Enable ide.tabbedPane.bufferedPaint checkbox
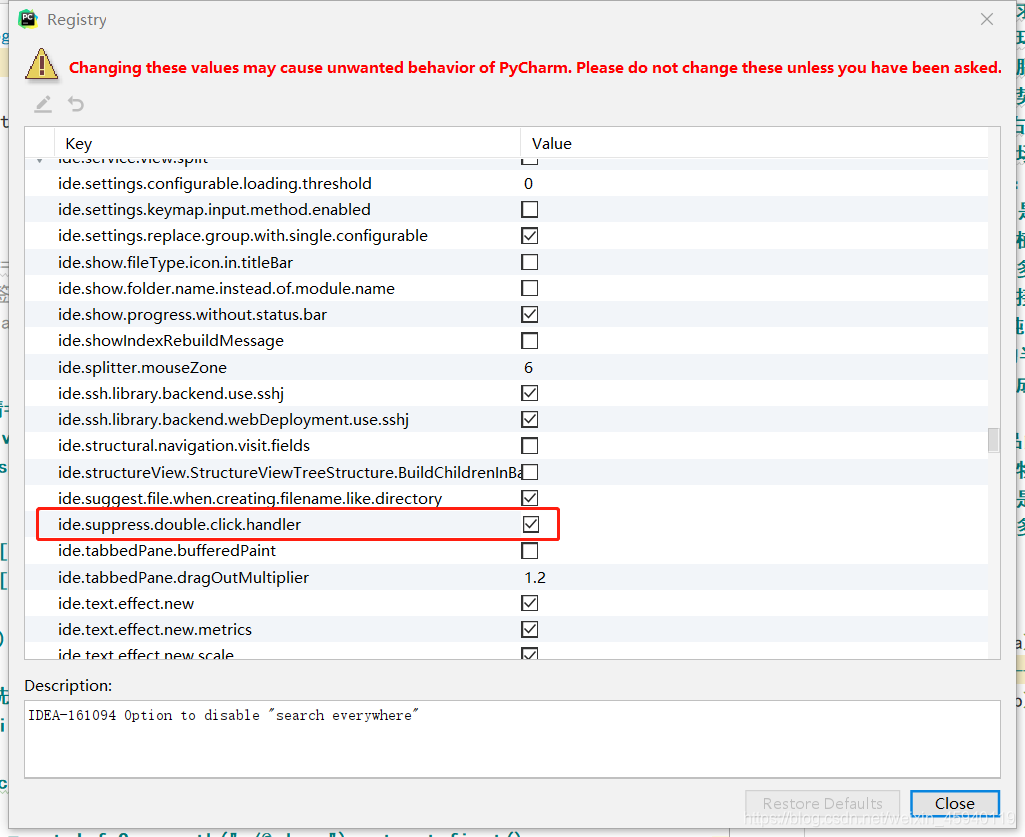The image size is (1025, 837). click(x=529, y=551)
